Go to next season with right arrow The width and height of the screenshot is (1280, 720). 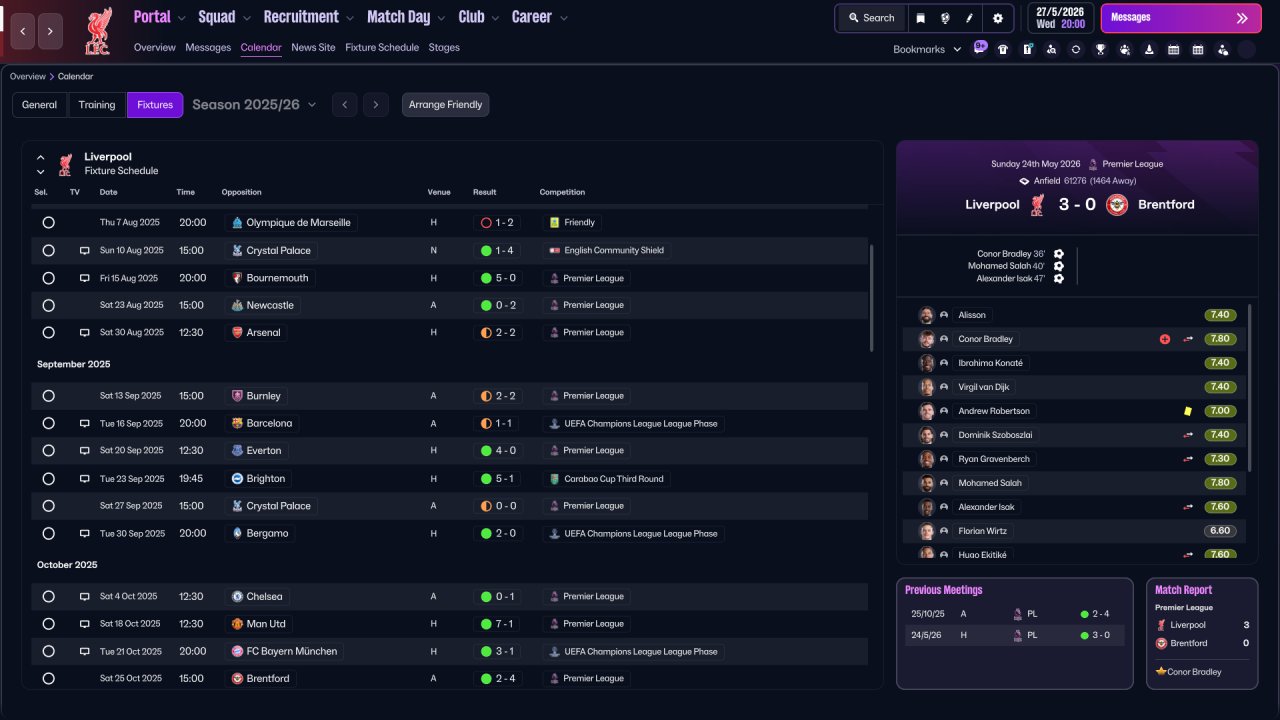click(376, 105)
